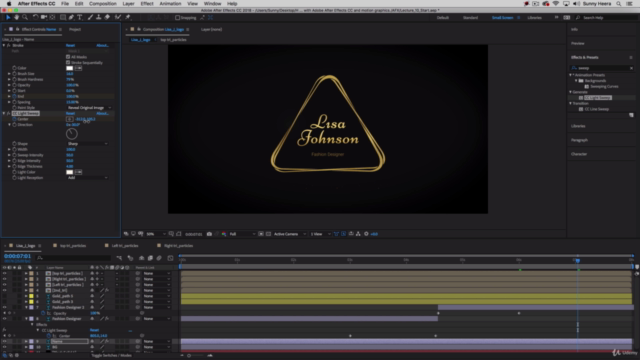Open the Paint Style dropdown

[x=89, y=108]
